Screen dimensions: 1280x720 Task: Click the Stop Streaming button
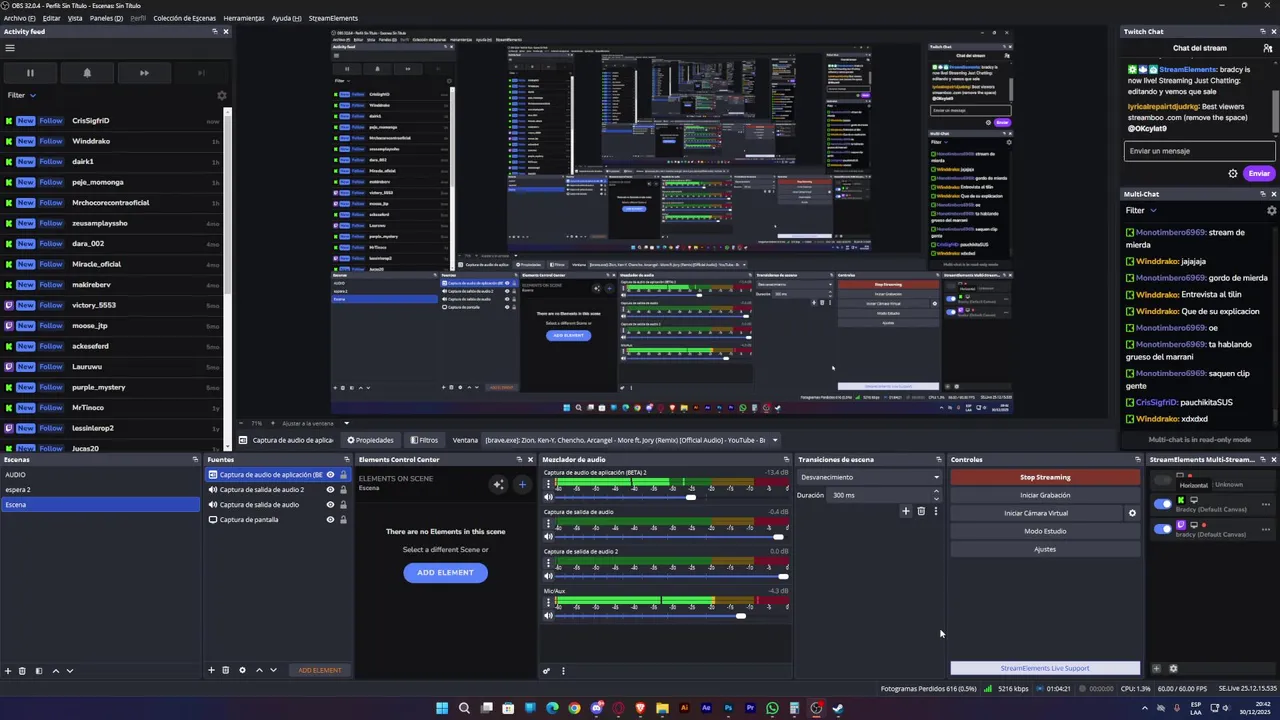1045,477
